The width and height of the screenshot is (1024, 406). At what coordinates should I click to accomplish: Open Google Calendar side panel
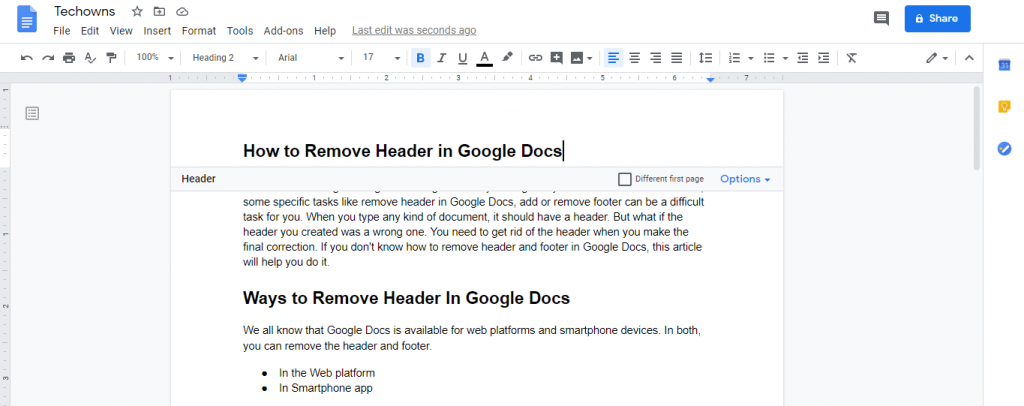[x=1004, y=65]
